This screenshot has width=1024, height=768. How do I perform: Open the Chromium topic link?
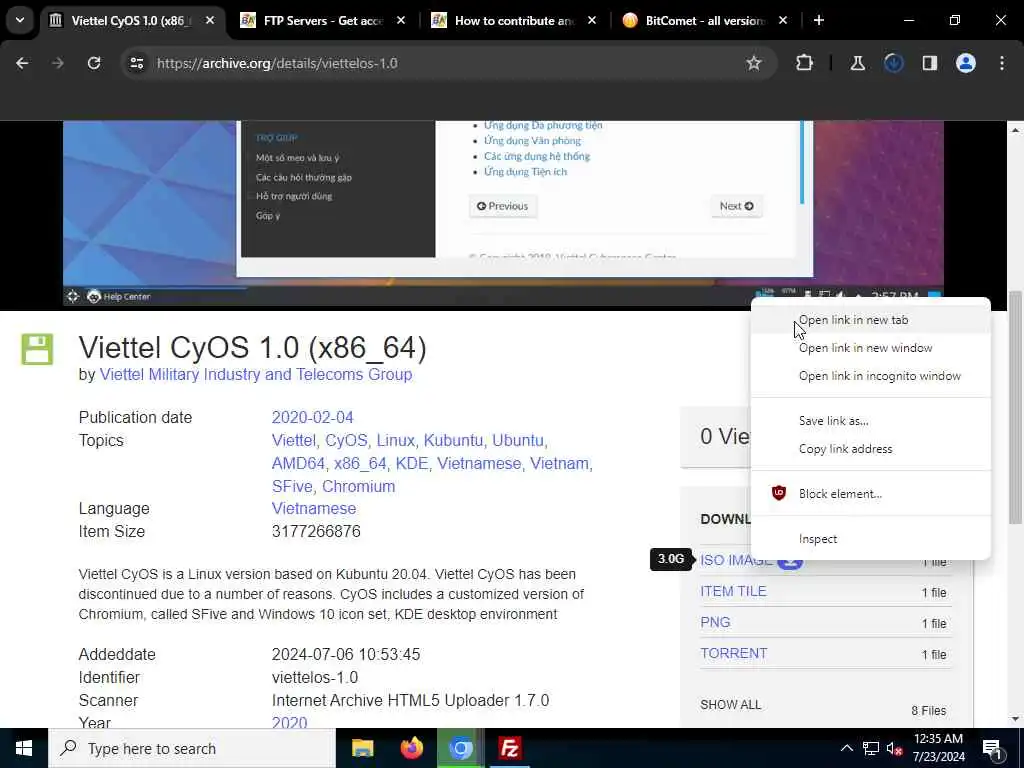point(359,487)
